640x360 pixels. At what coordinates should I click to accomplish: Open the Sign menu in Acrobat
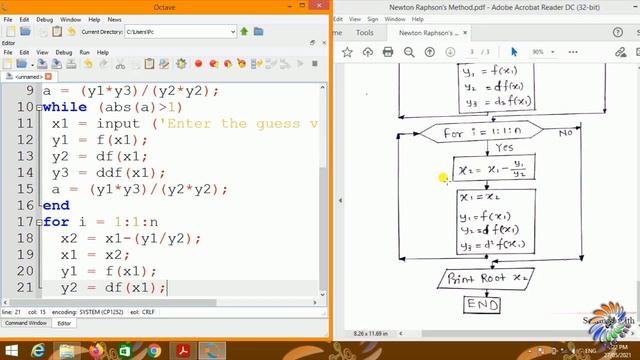point(373,19)
